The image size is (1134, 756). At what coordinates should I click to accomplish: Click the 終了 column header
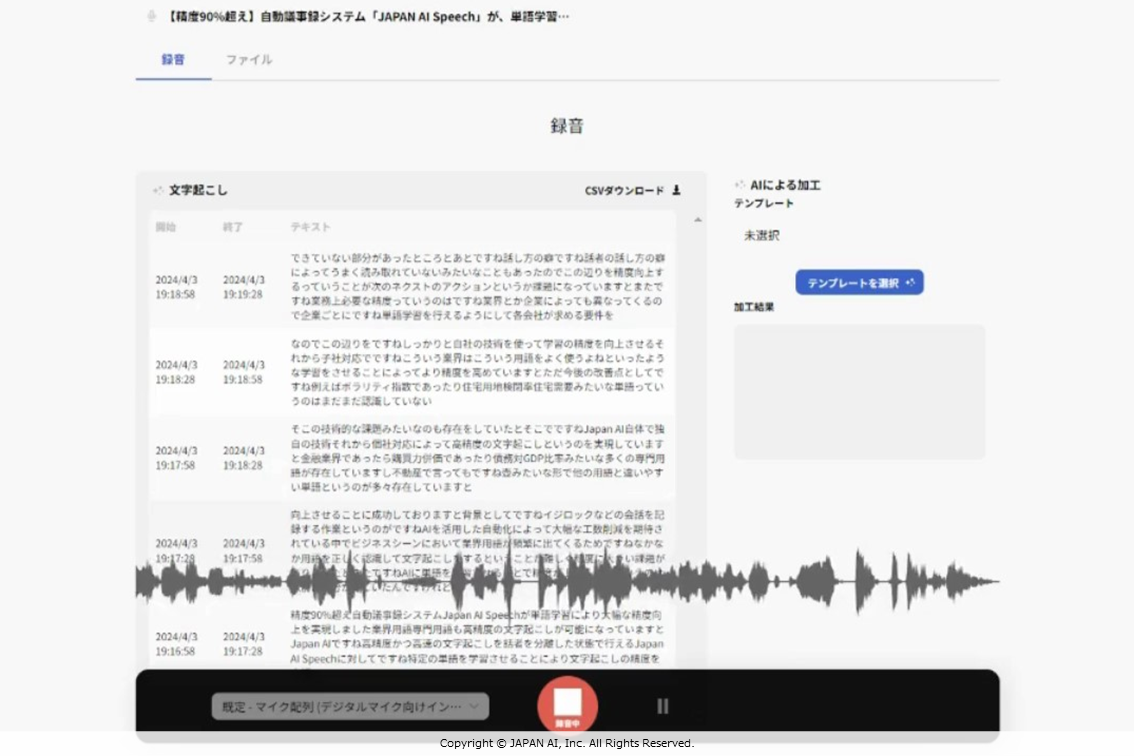coord(233,227)
